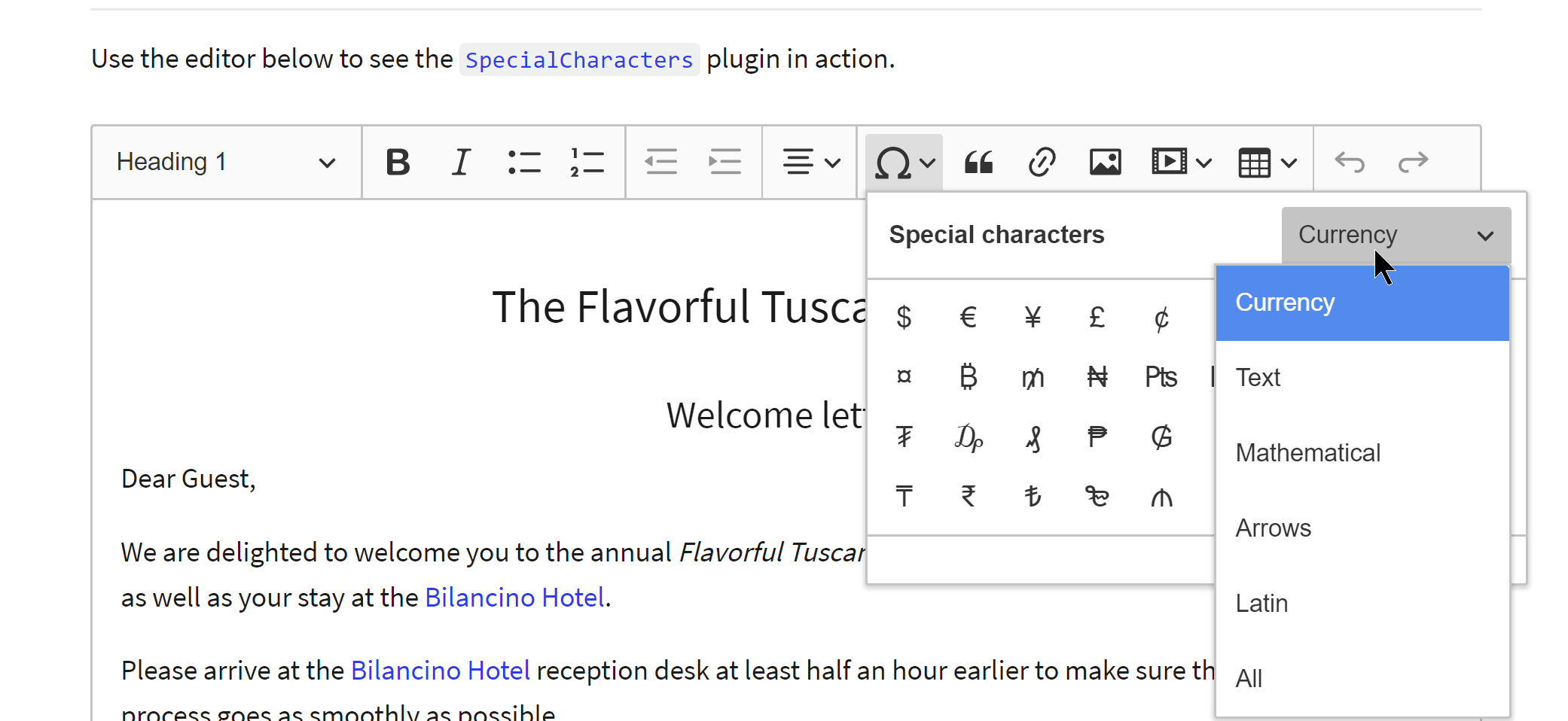Open the first Bilancino Hotel link
This screenshot has height=721, width=1568.
click(515, 598)
